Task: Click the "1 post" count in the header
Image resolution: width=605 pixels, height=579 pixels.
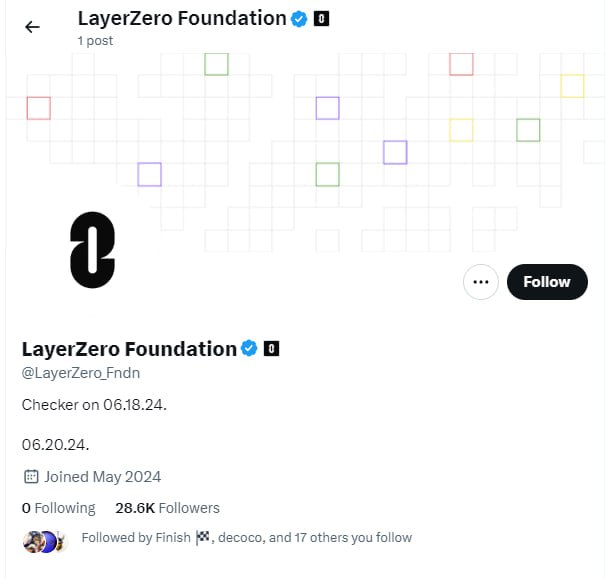Action: 95,41
